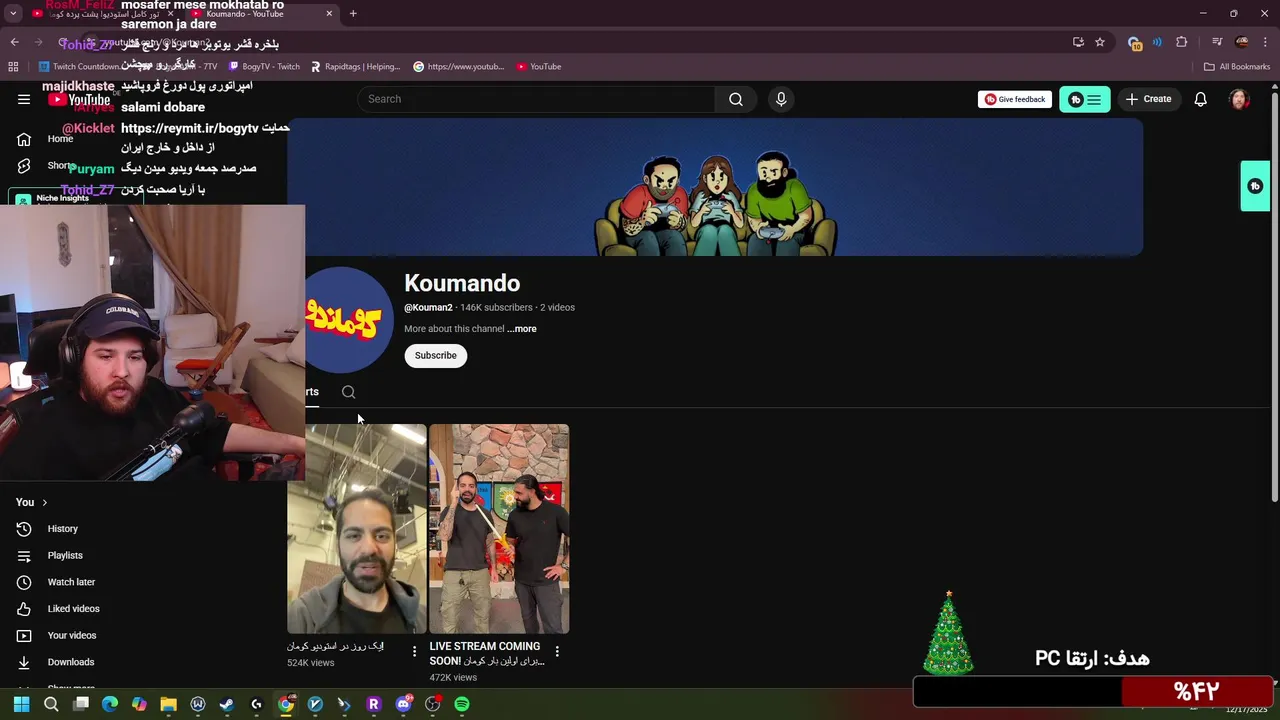1280x720 pixels.
Task: Open the Create dropdown button
Action: coord(1148,99)
